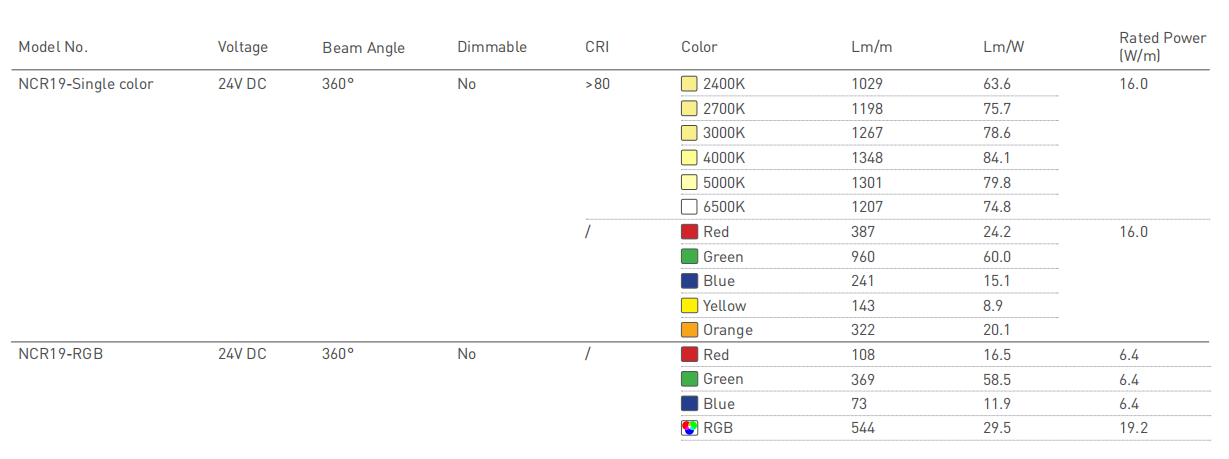The width and height of the screenshot is (1229, 459).
Task: Click the Model No. column header
Action: click(53, 47)
